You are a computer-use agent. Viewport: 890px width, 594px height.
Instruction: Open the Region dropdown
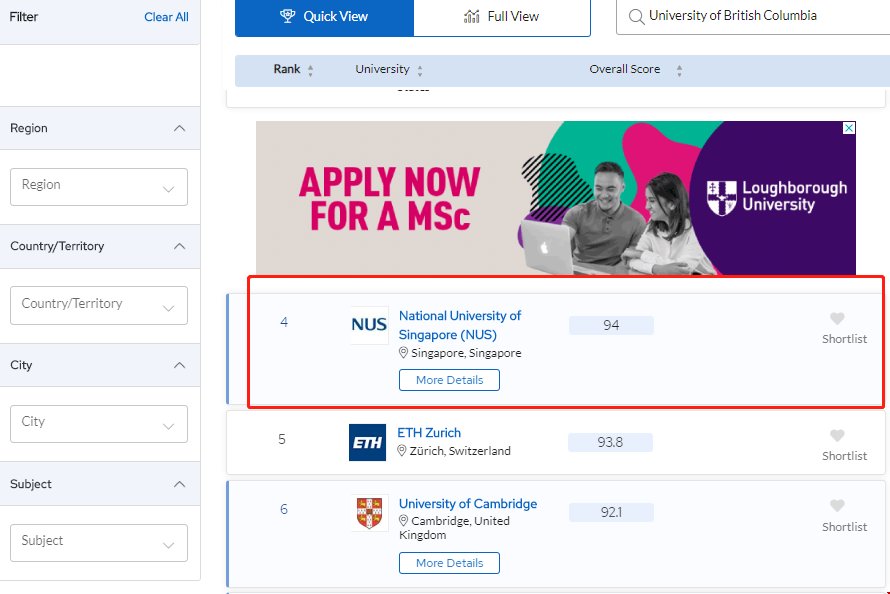99,186
